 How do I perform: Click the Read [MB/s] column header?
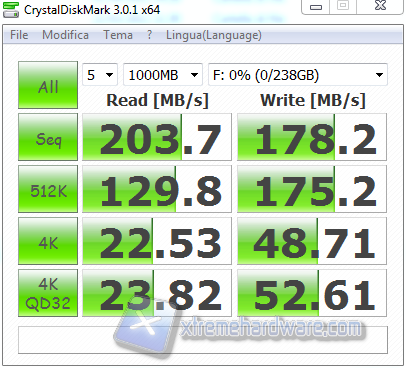157,100
